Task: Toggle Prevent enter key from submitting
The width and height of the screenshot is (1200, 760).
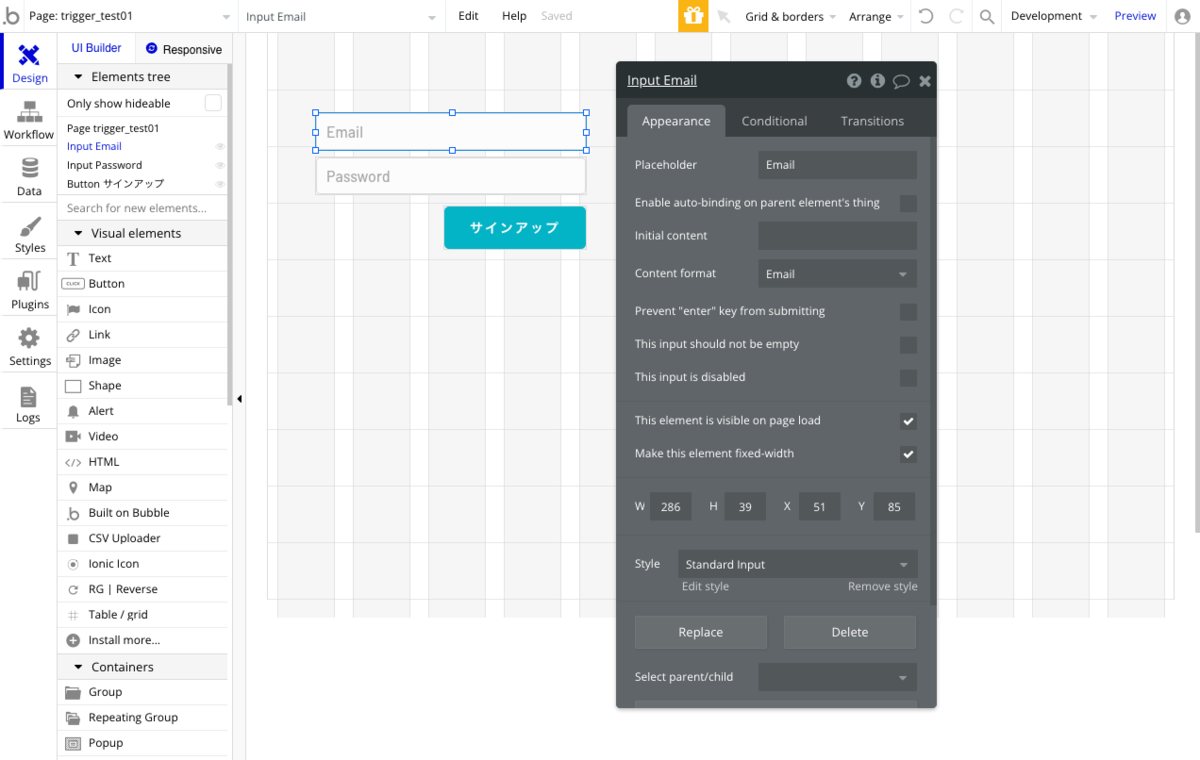Action: click(908, 312)
